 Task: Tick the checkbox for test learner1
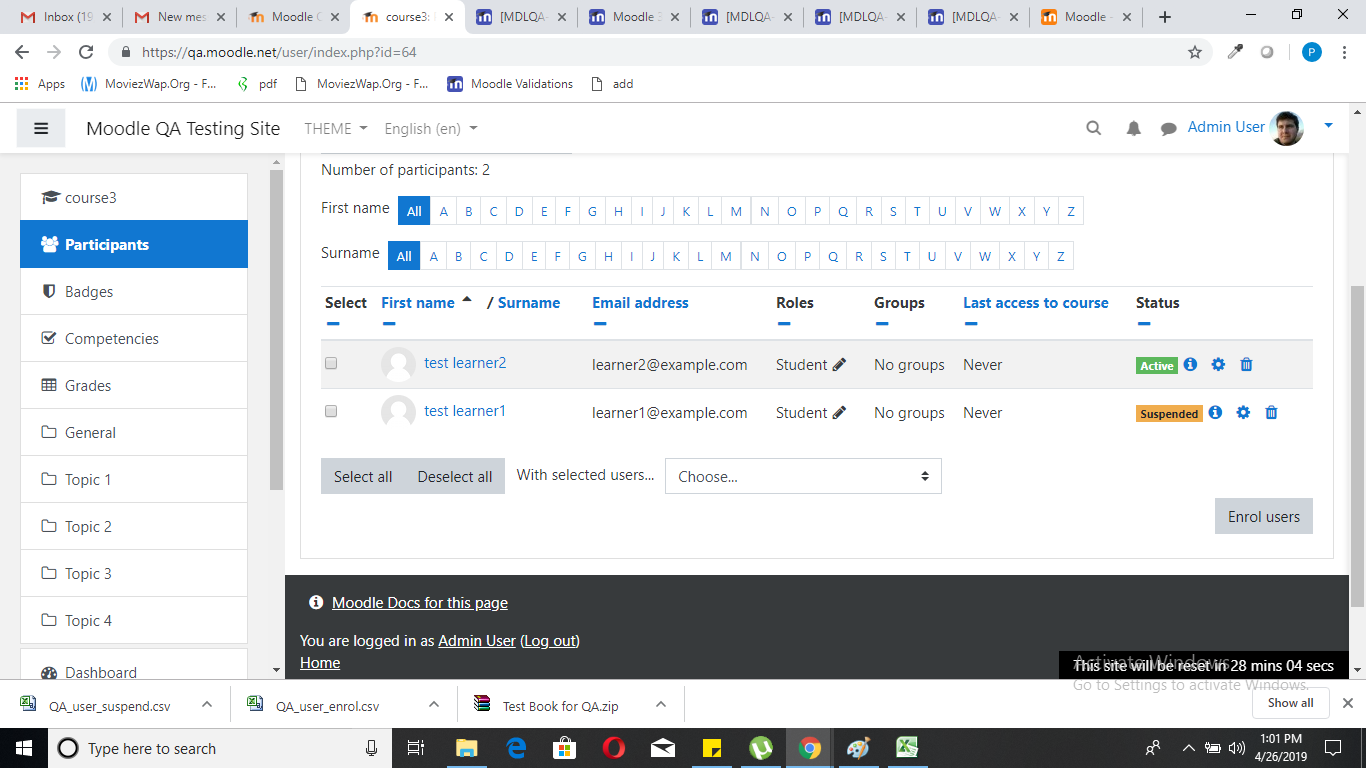point(331,412)
